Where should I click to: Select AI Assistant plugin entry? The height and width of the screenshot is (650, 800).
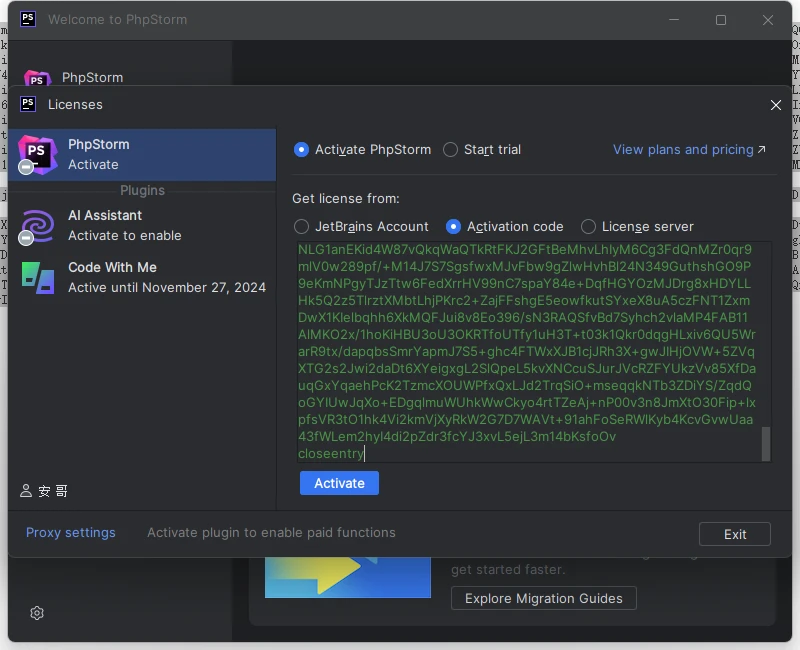(142, 226)
